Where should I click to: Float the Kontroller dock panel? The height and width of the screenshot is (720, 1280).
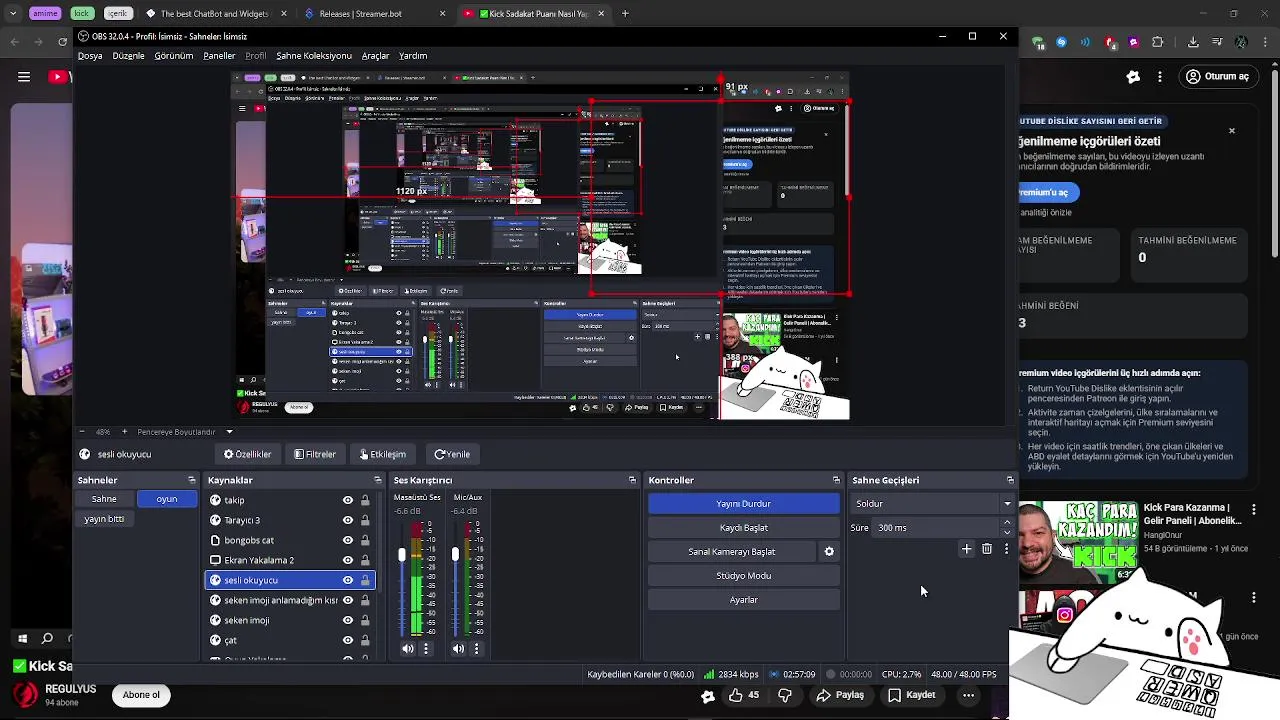tap(837, 480)
